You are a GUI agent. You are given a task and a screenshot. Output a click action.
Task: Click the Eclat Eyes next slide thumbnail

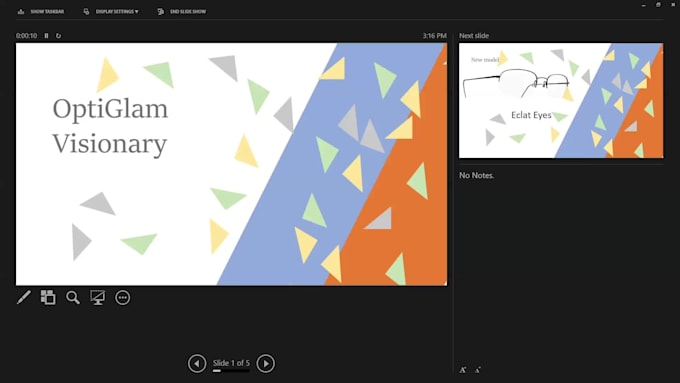click(561, 100)
